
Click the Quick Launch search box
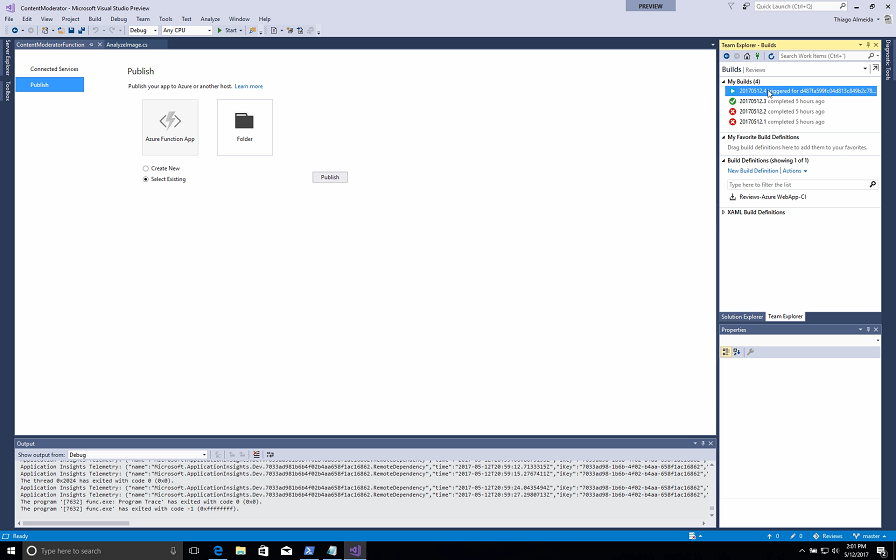pos(800,6)
